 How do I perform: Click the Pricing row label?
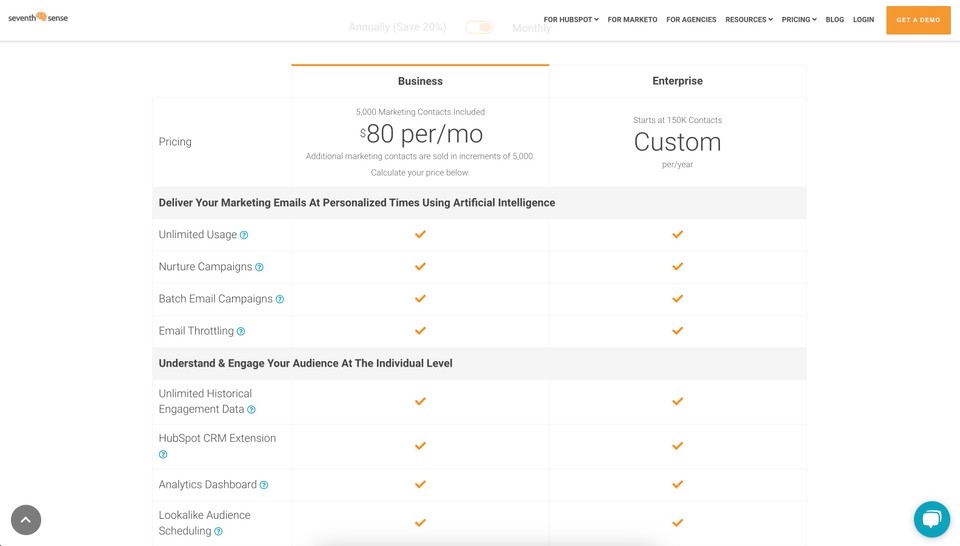pos(175,141)
